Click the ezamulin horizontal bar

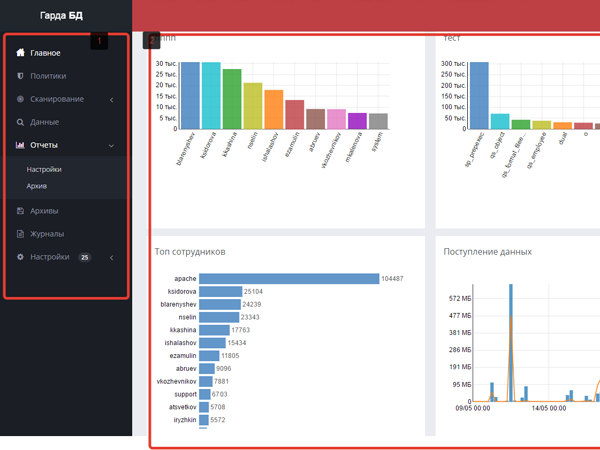(209, 355)
